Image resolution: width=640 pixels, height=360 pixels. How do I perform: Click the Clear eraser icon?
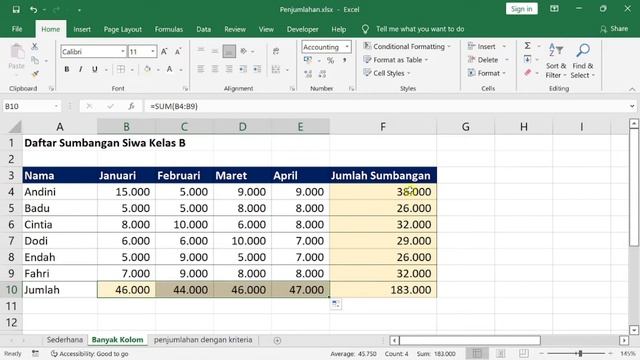click(x=527, y=73)
